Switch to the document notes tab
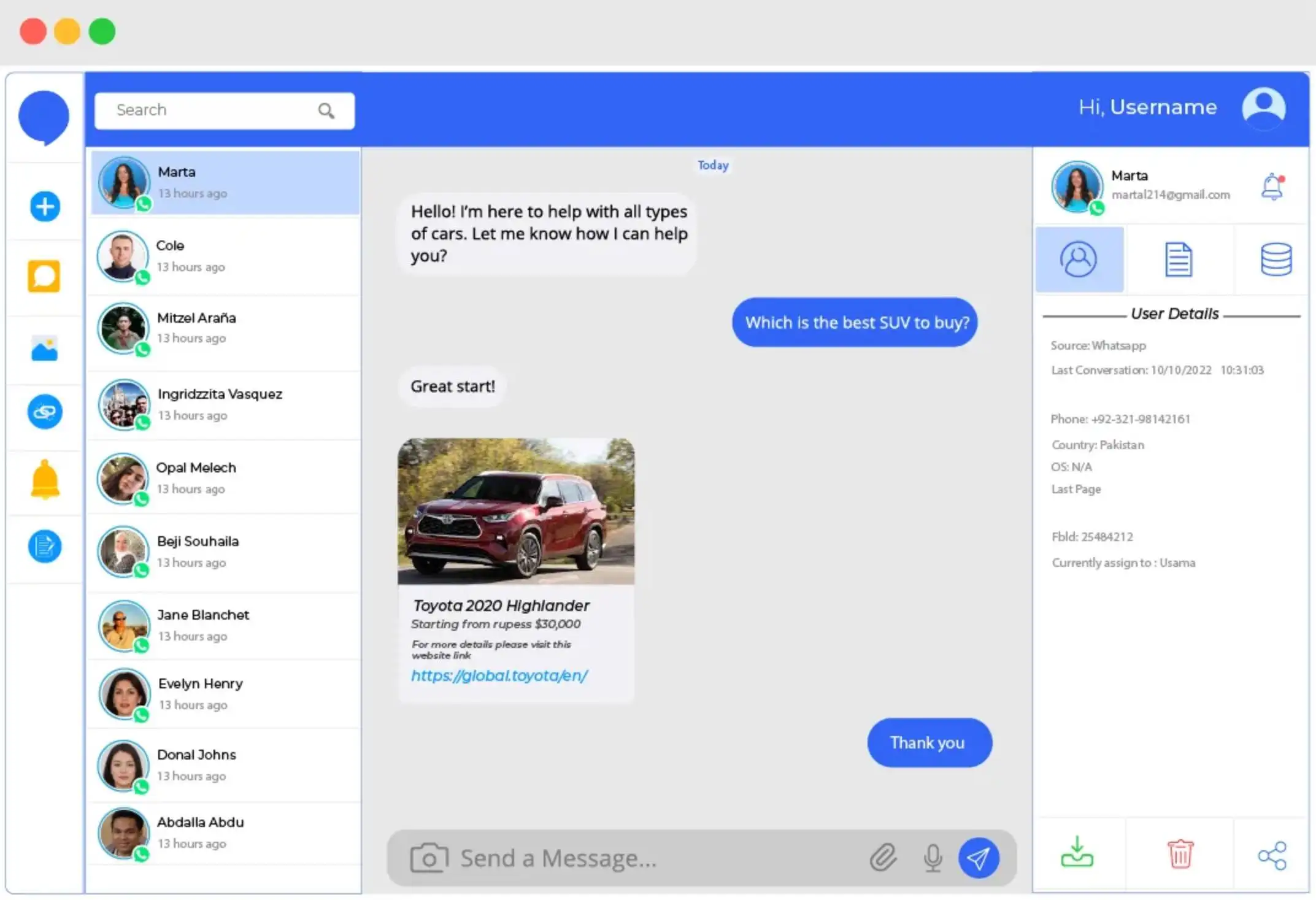 (1179, 260)
